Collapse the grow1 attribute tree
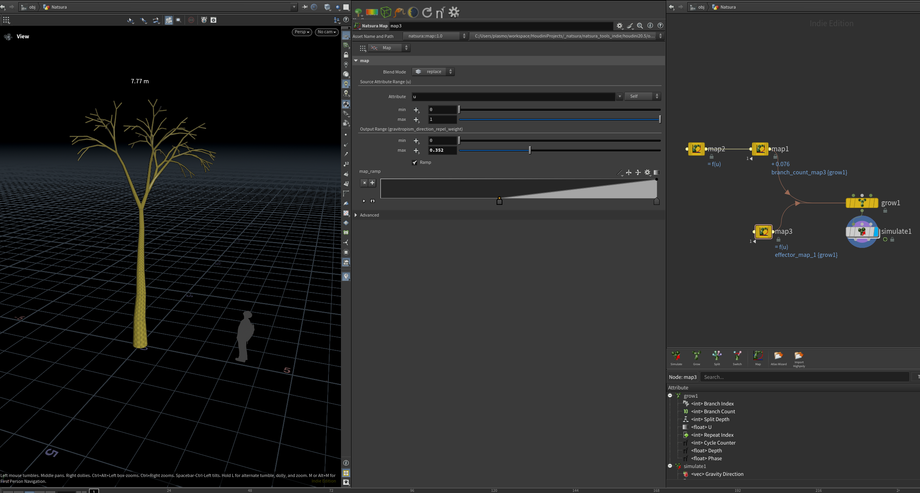This screenshot has height=493, width=920. click(670, 396)
